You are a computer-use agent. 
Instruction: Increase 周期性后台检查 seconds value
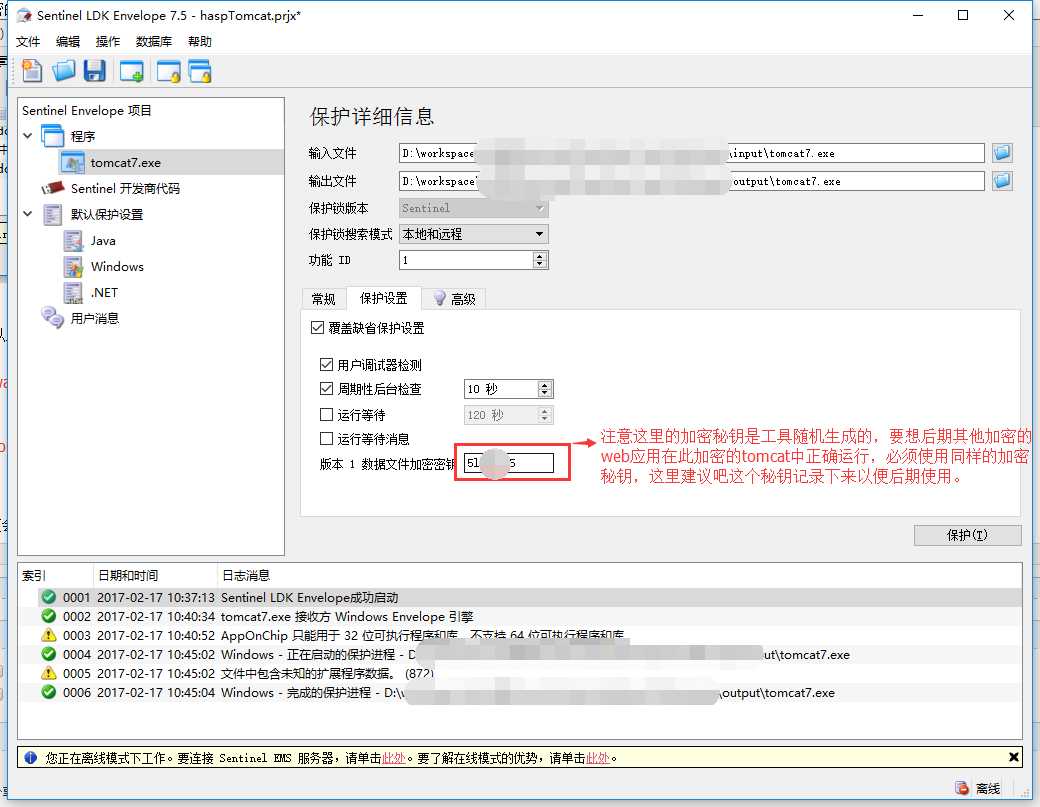(x=545, y=385)
